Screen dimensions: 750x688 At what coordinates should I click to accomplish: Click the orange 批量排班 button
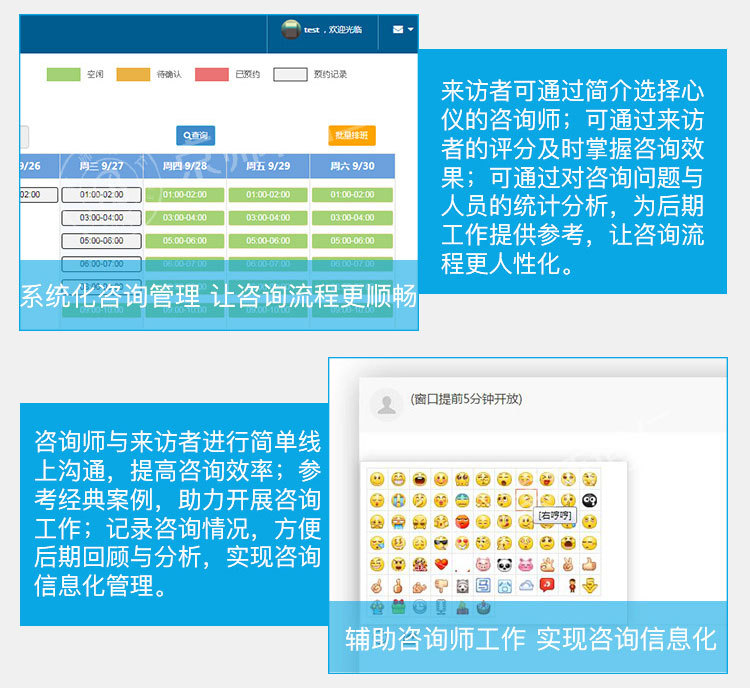point(352,135)
